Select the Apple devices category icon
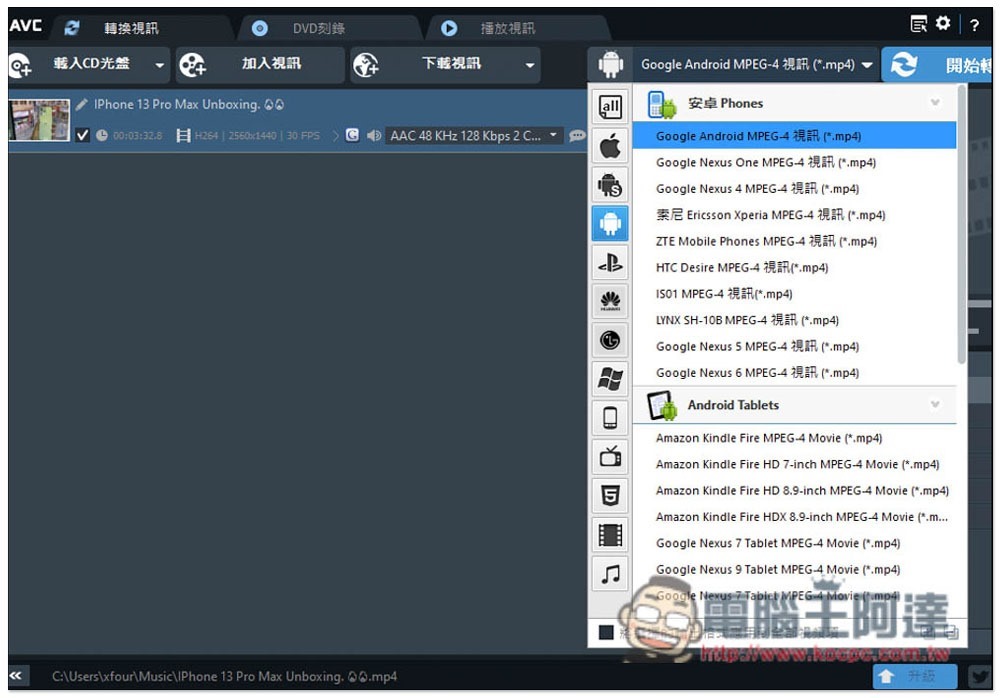Viewport: 1000px width, 698px height. click(610, 146)
